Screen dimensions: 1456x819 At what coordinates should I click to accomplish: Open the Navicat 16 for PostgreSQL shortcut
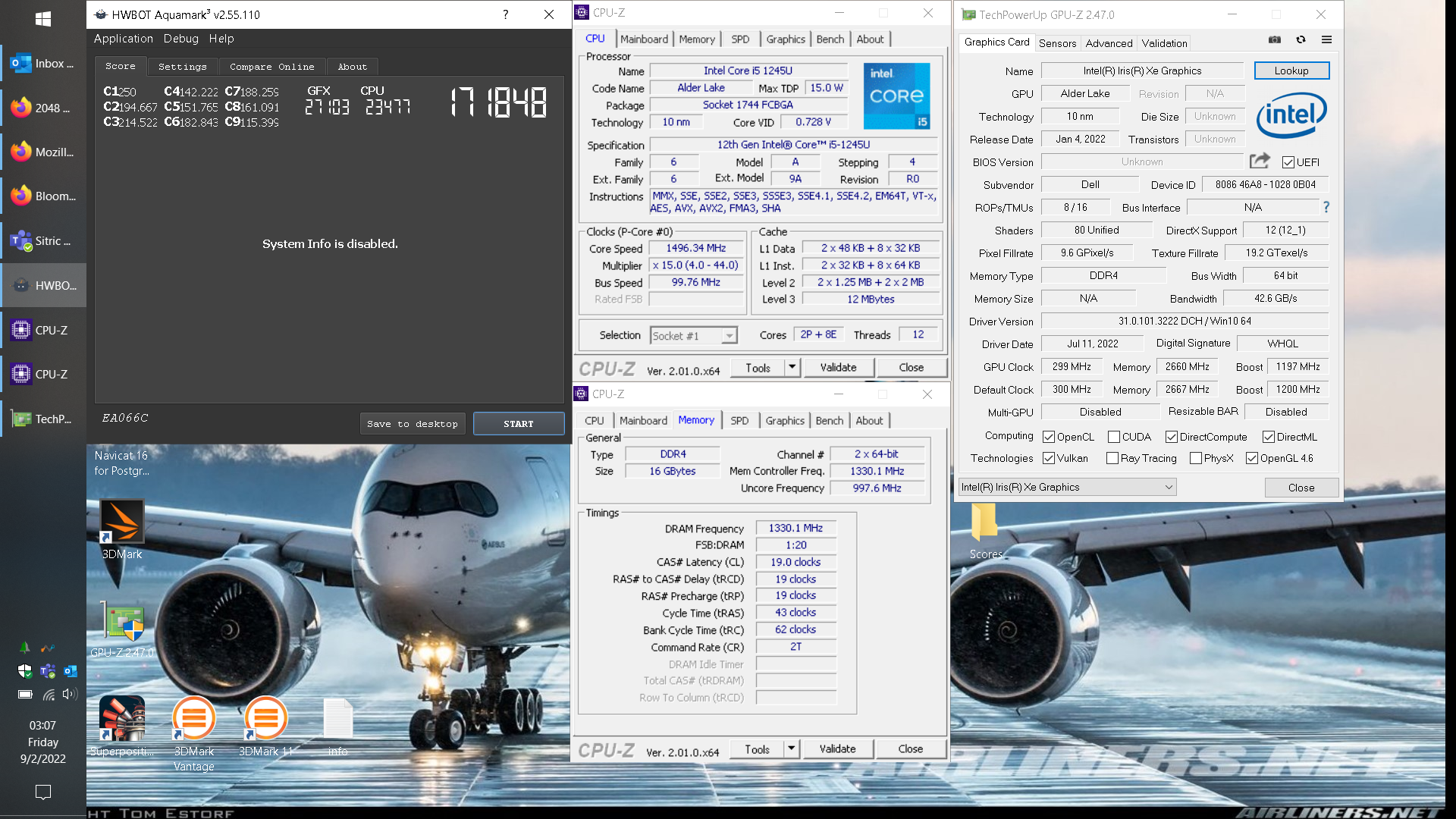tap(121, 463)
